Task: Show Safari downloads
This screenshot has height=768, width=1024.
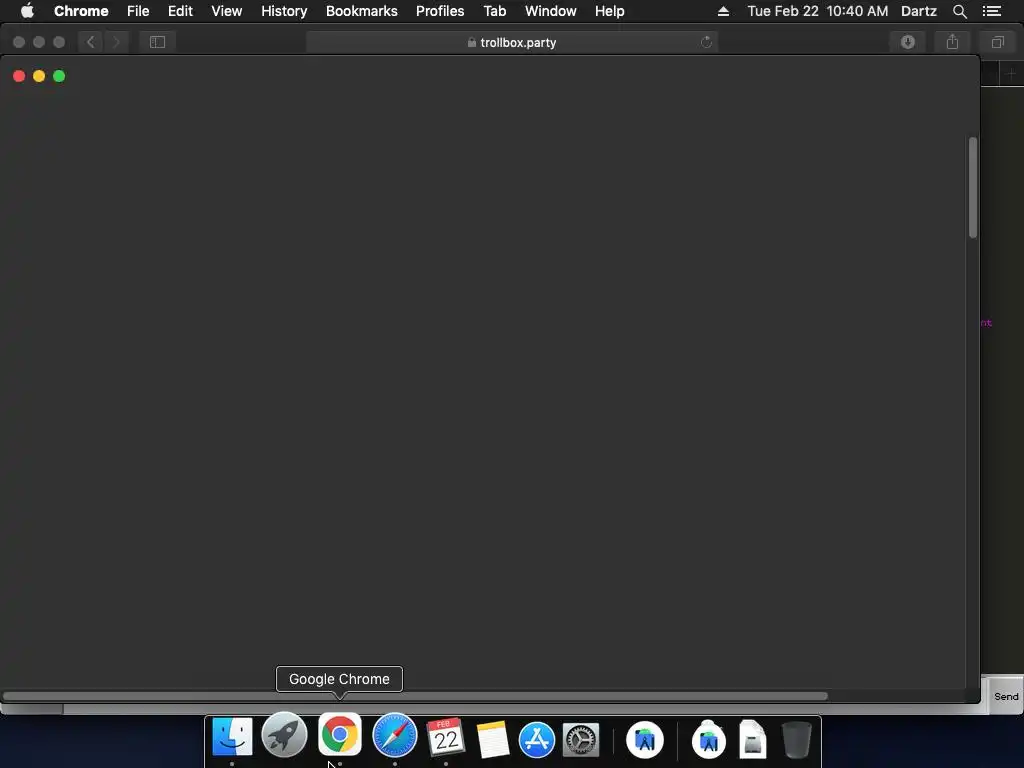Action: tap(908, 42)
